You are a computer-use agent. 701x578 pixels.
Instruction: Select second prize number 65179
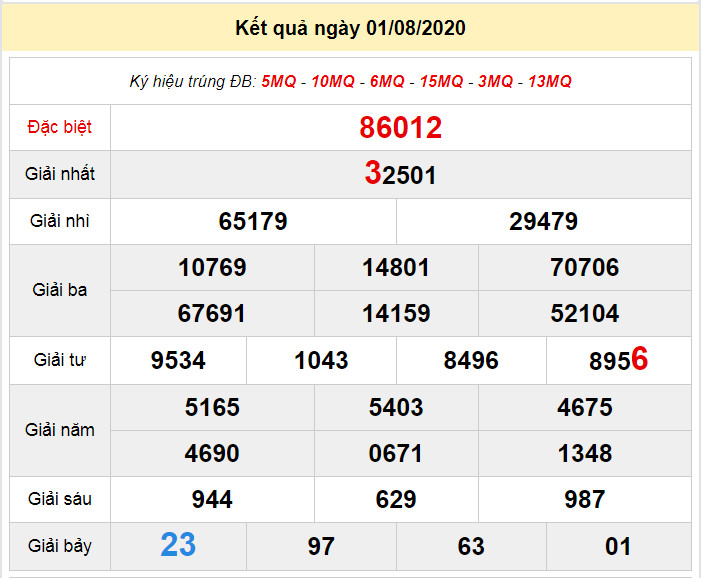(253, 221)
